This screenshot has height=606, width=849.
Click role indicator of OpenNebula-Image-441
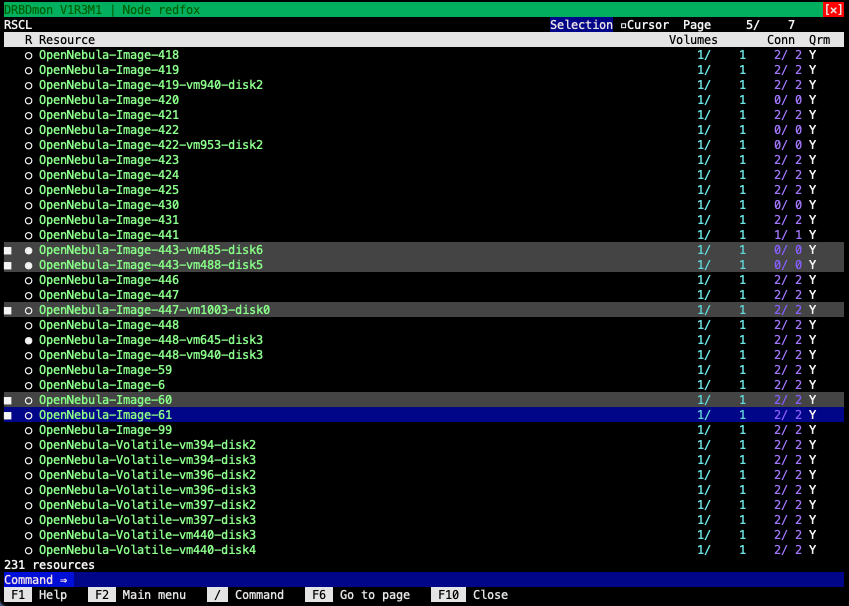pyautogui.click(x=29, y=235)
